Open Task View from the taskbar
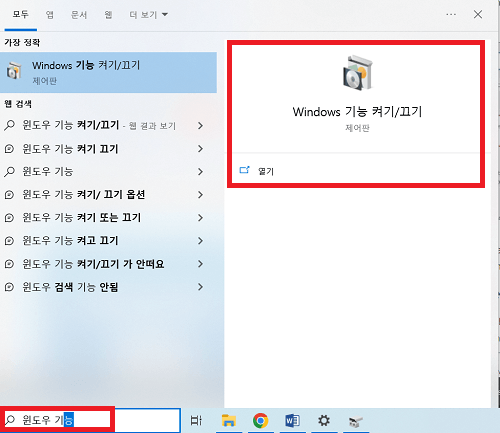 coord(196,420)
